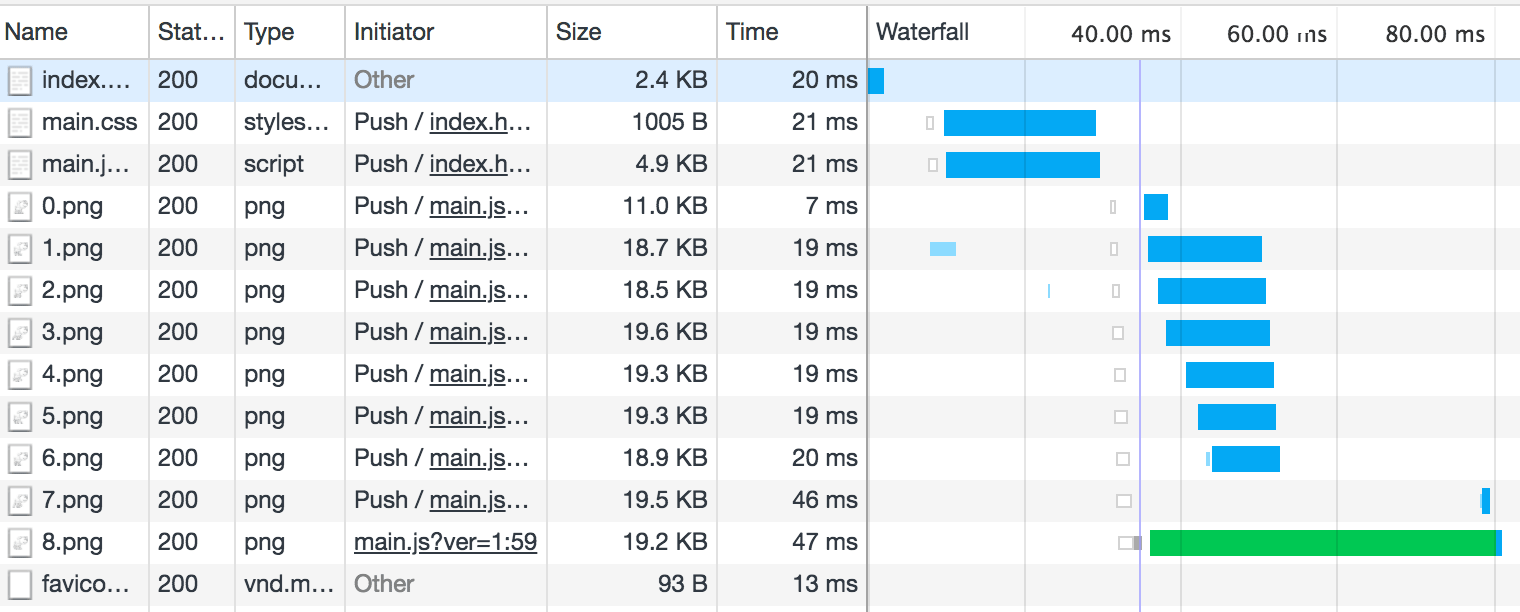Open the main.js?ver=1:59 initiator link

(445, 542)
